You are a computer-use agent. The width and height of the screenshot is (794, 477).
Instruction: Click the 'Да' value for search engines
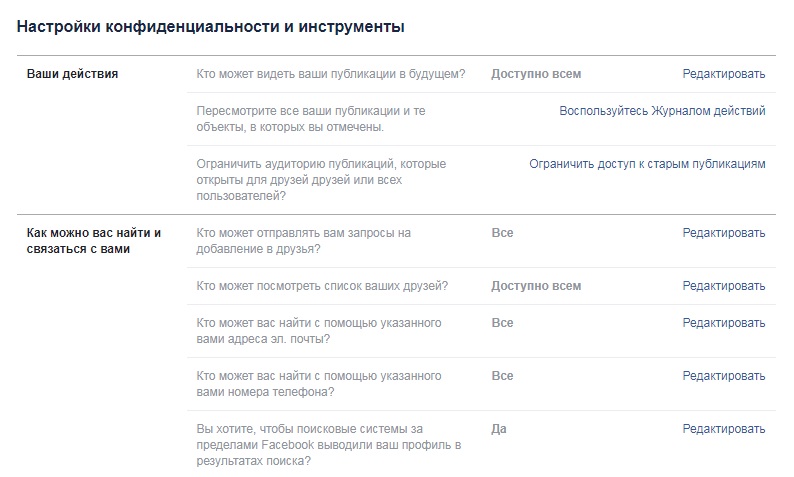[x=499, y=429]
